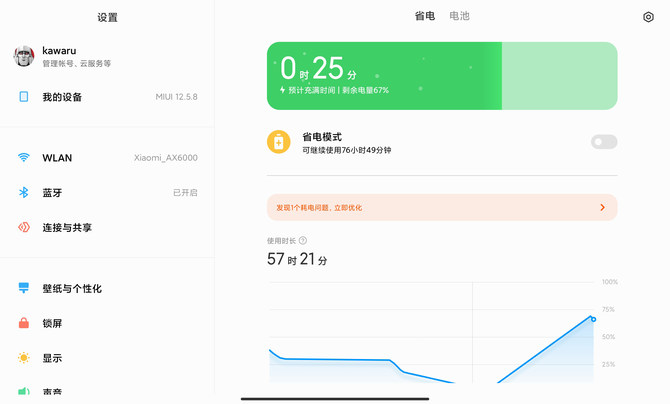Tap the 使用时长 label
The width and height of the screenshot is (670, 404).
282,241
